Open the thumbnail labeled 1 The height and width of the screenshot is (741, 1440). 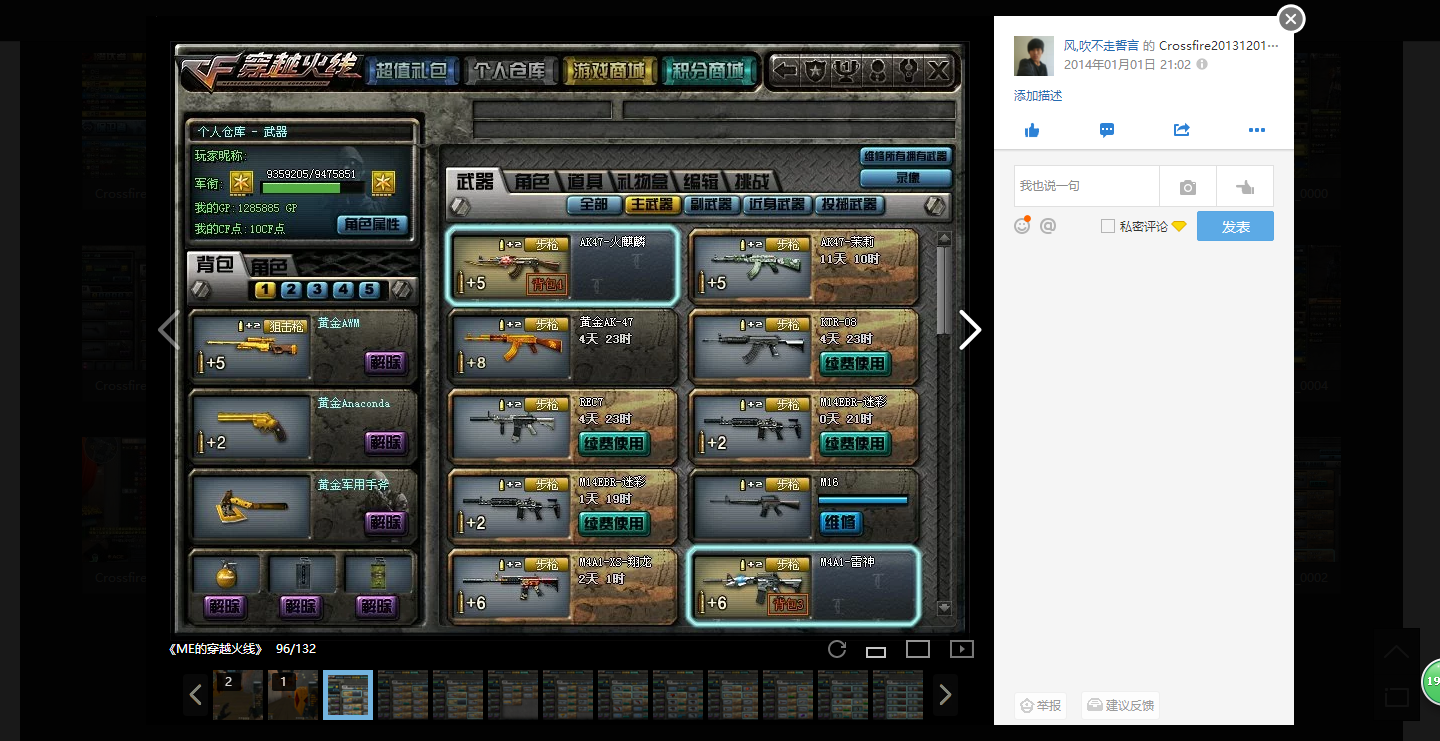click(x=293, y=695)
